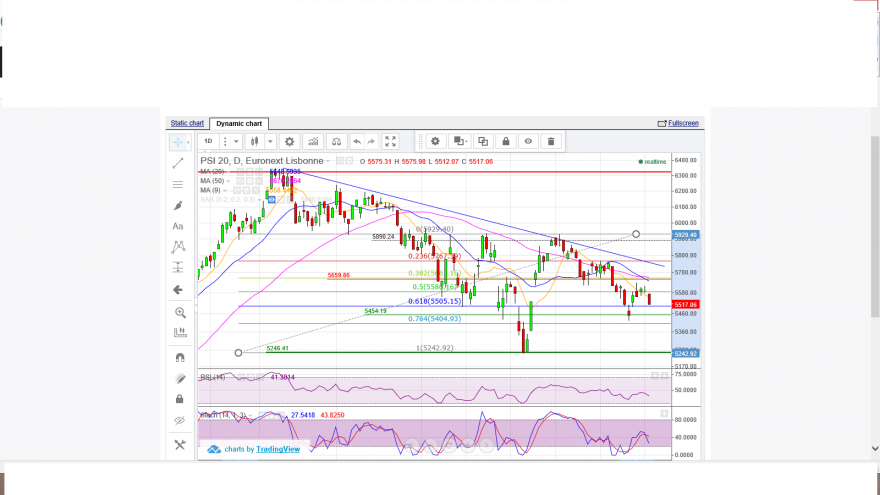Select the upper Fibonacci anchor circle
Image resolution: width=880 pixels, height=495 pixels.
point(636,234)
